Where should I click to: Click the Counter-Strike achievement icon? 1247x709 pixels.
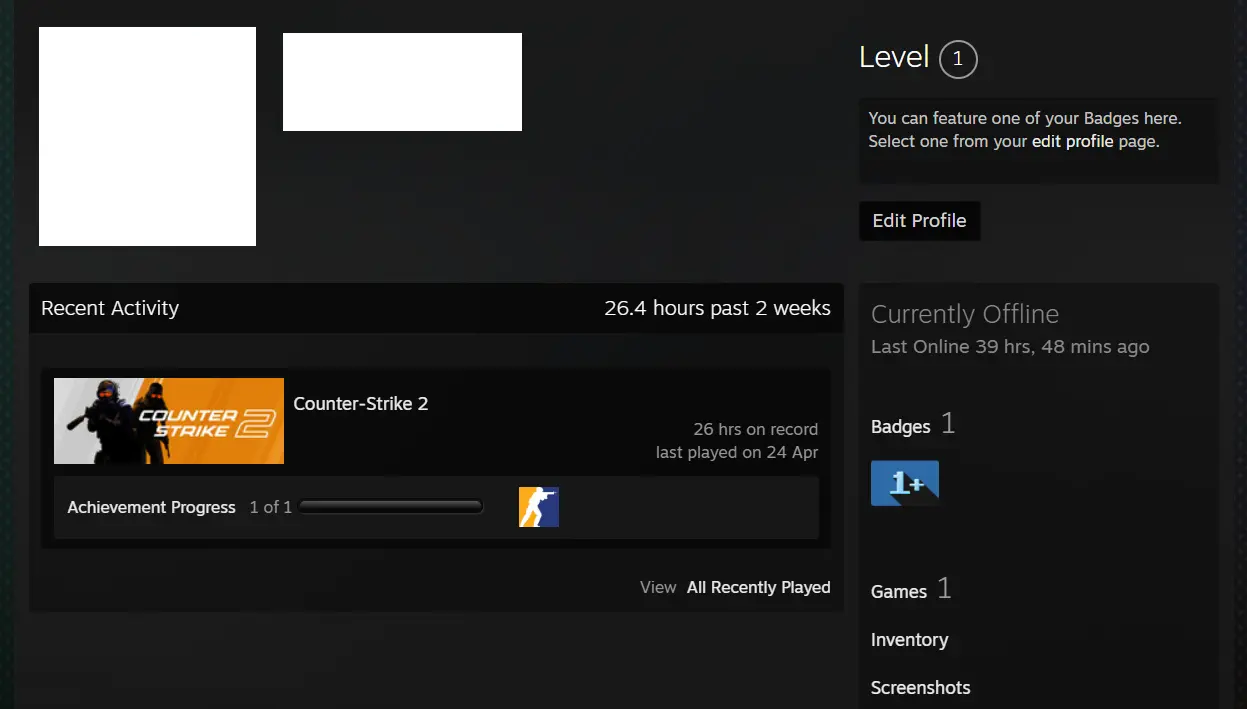(x=538, y=507)
